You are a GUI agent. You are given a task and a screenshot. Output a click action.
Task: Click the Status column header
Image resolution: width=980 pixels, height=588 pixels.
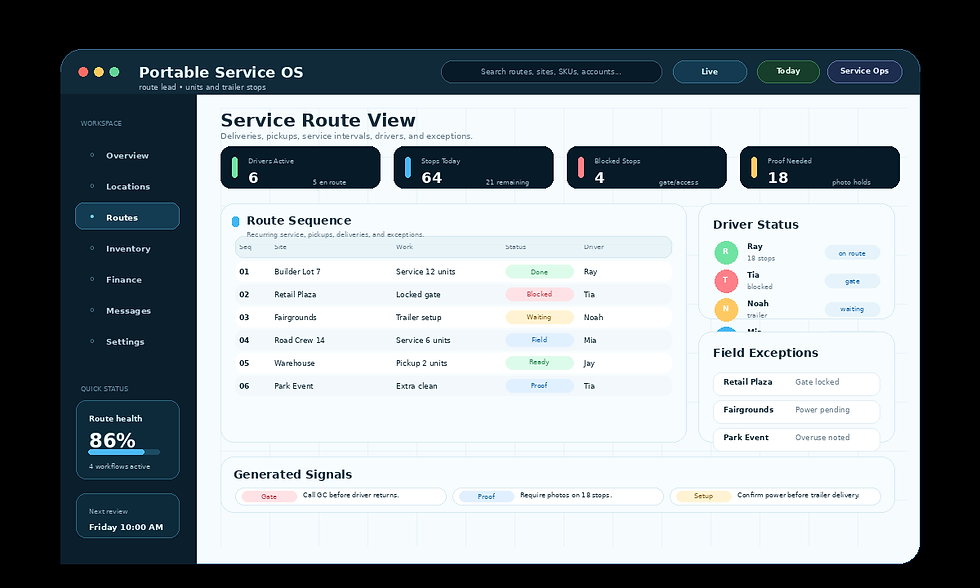pos(516,247)
